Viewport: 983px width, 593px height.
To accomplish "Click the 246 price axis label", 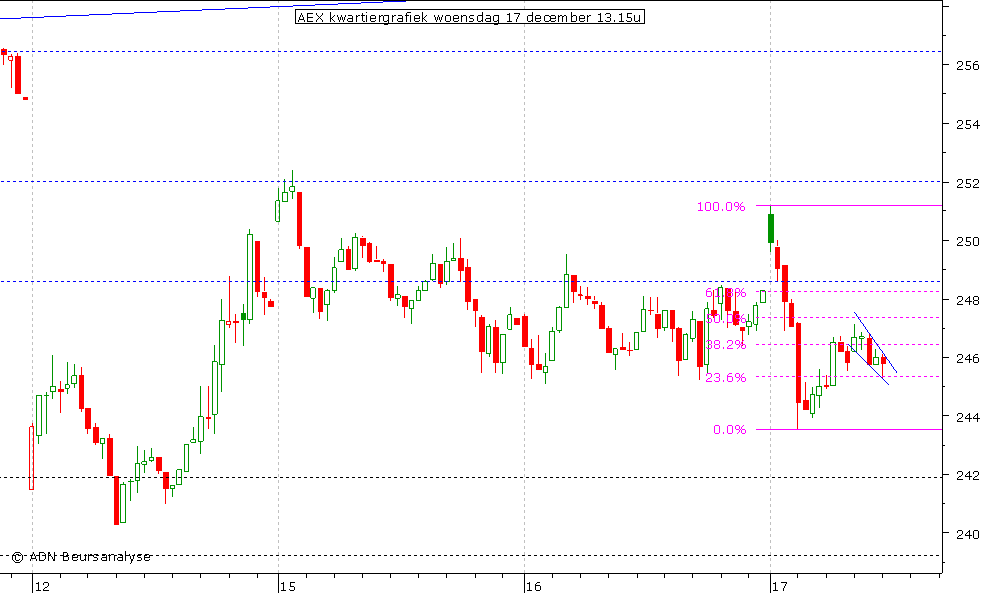I will (967, 359).
